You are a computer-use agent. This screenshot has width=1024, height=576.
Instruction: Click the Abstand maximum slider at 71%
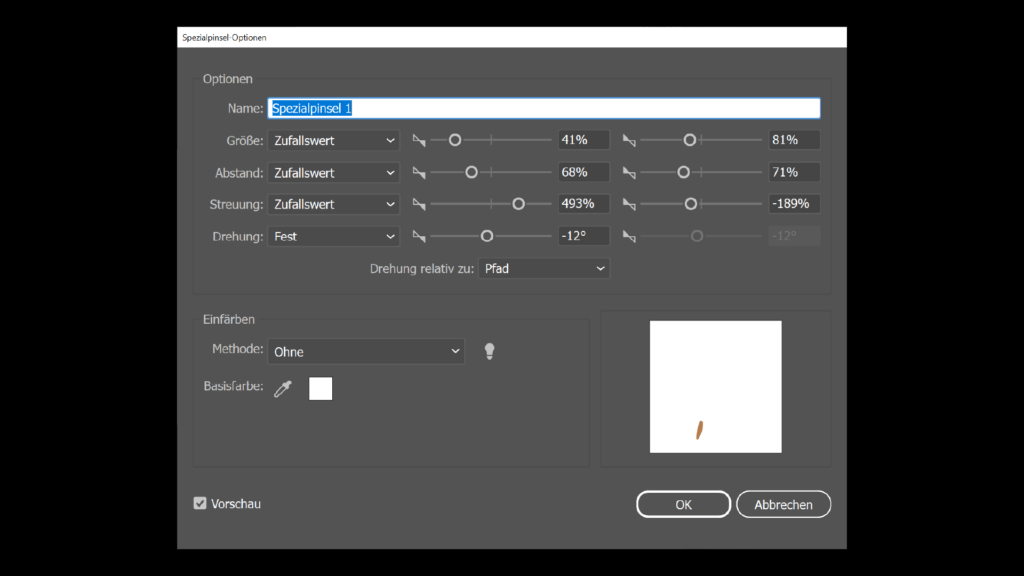[x=683, y=172]
